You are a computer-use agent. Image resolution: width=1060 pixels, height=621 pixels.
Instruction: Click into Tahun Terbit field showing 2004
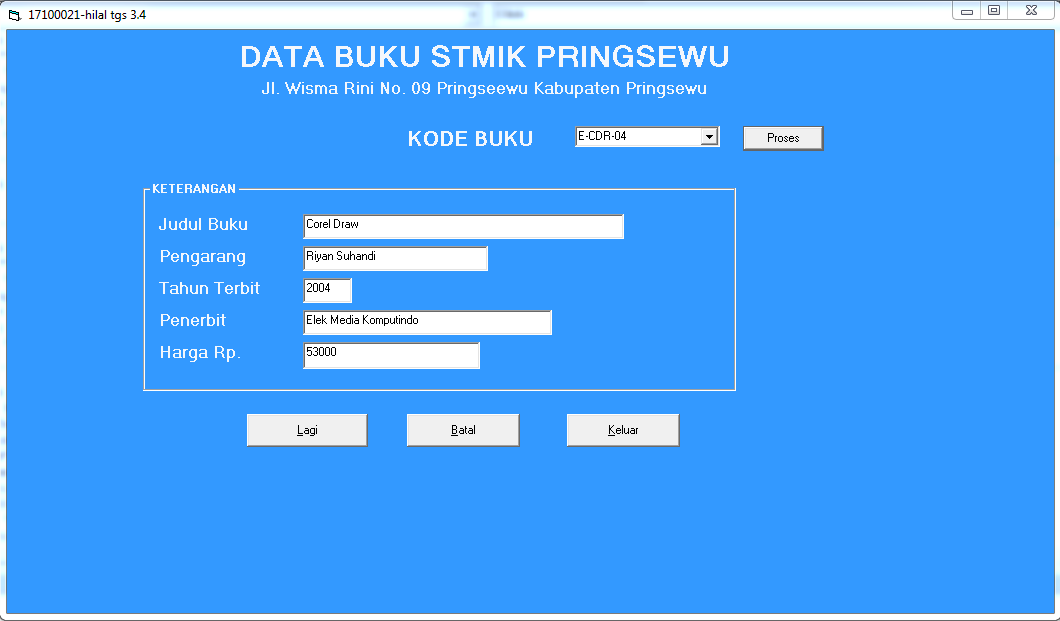pos(327,290)
